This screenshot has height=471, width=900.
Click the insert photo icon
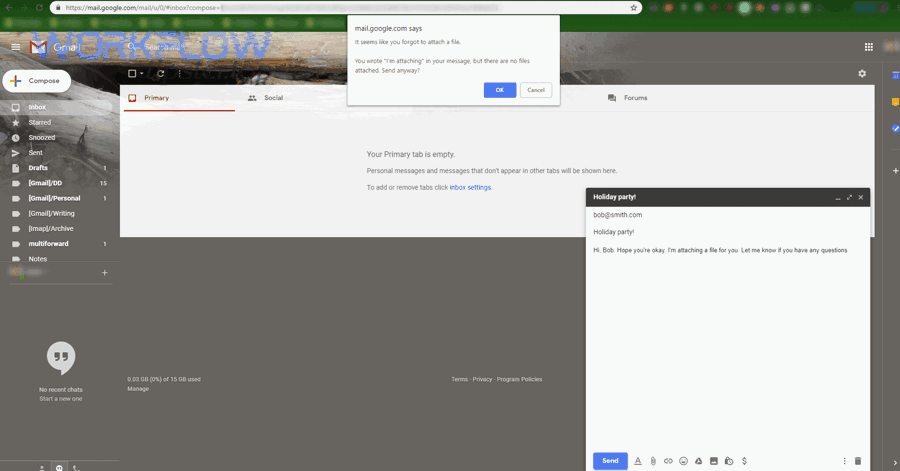[x=714, y=461]
